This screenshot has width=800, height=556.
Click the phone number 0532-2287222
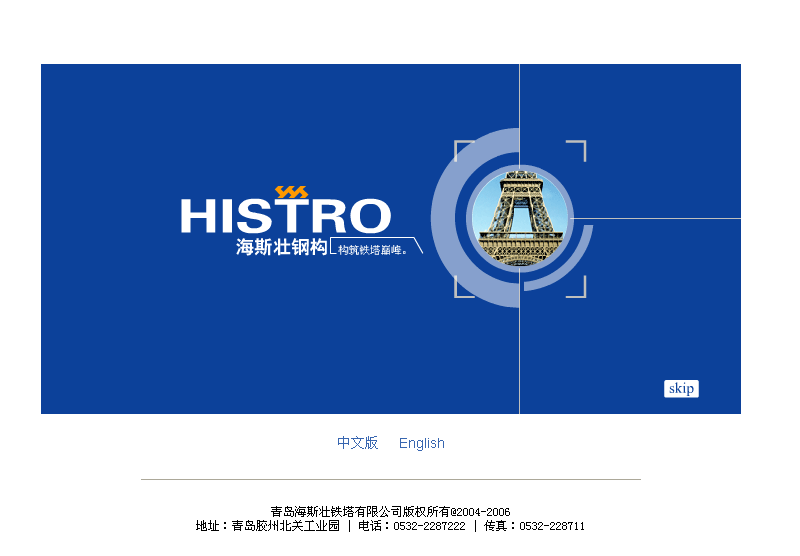click(x=429, y=526)
